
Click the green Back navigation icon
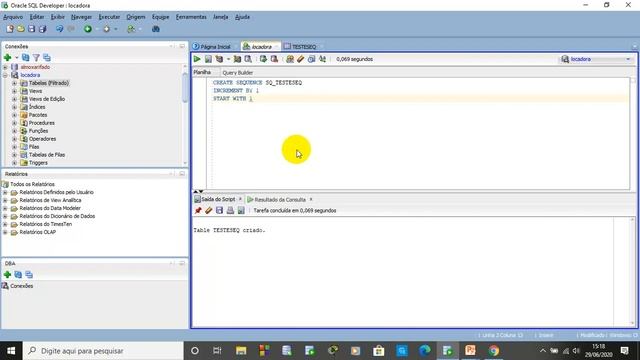point(88,29)
